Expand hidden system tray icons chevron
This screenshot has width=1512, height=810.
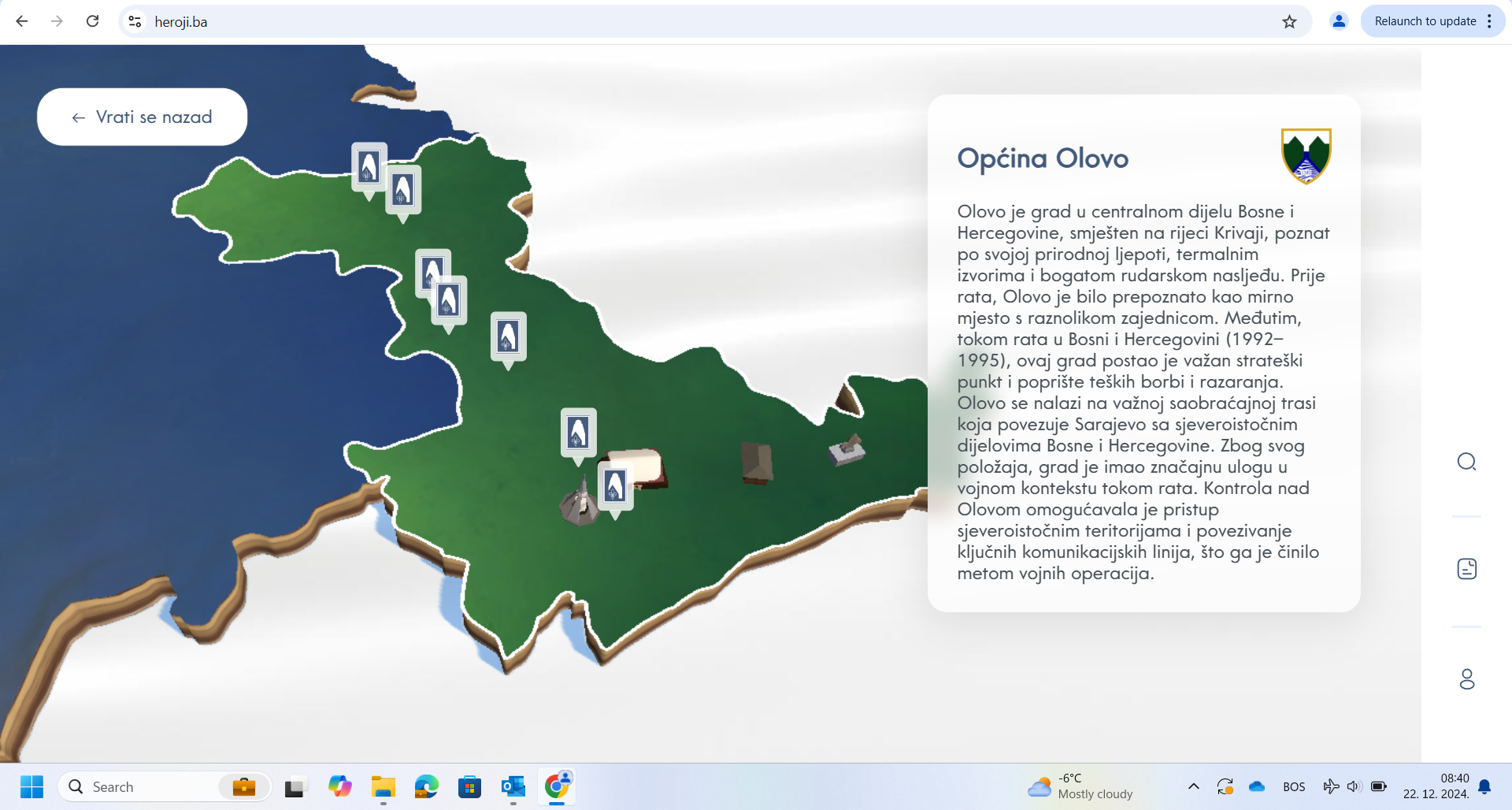1194,786
